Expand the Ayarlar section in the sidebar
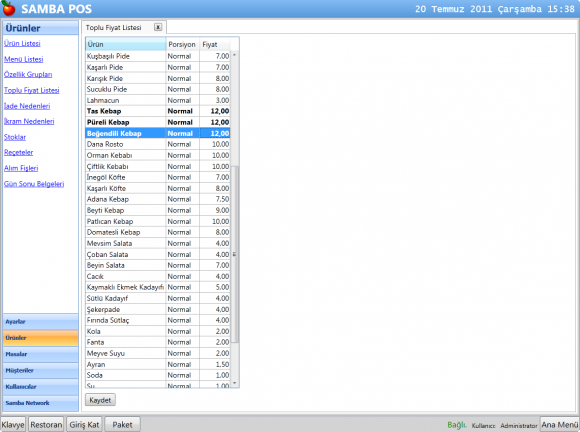The height and width of the screenshot is (432, 580). (x=41, y=322)
